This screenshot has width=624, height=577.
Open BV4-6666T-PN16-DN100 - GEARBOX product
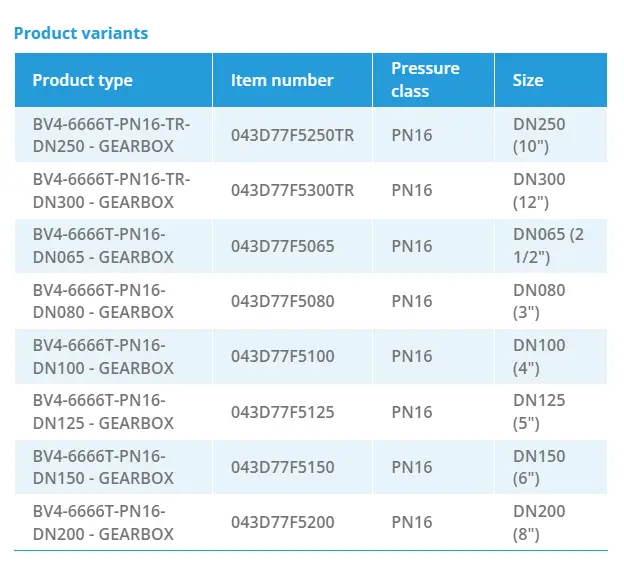103,356
